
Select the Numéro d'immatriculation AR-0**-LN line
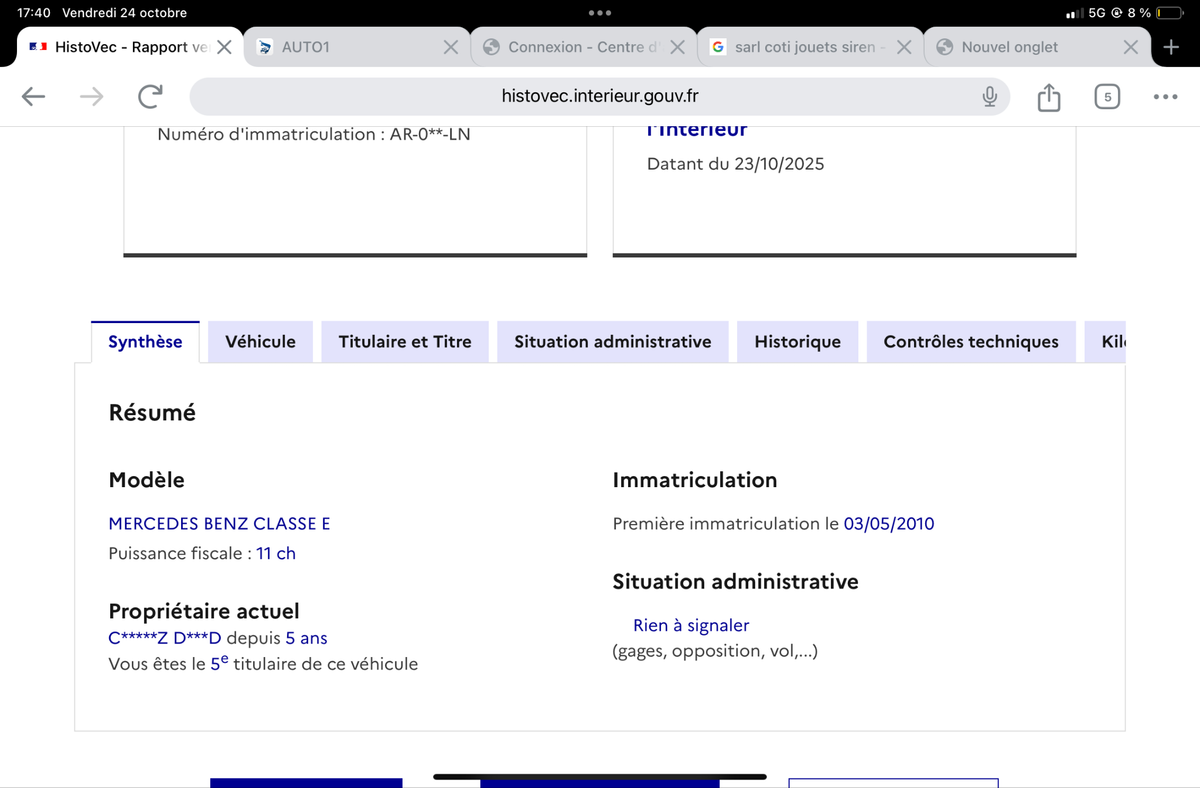(x=314, y=134)
